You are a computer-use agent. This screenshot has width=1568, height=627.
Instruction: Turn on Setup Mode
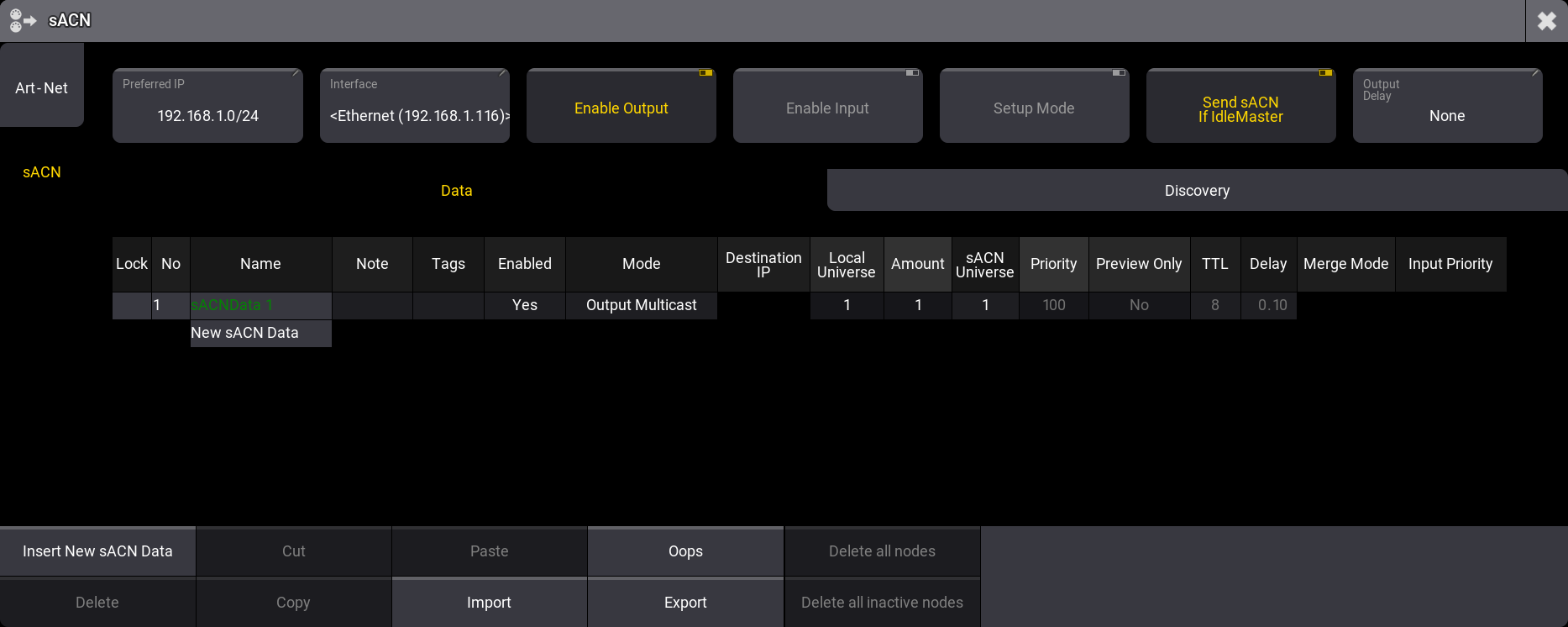tap(1034, 107)
